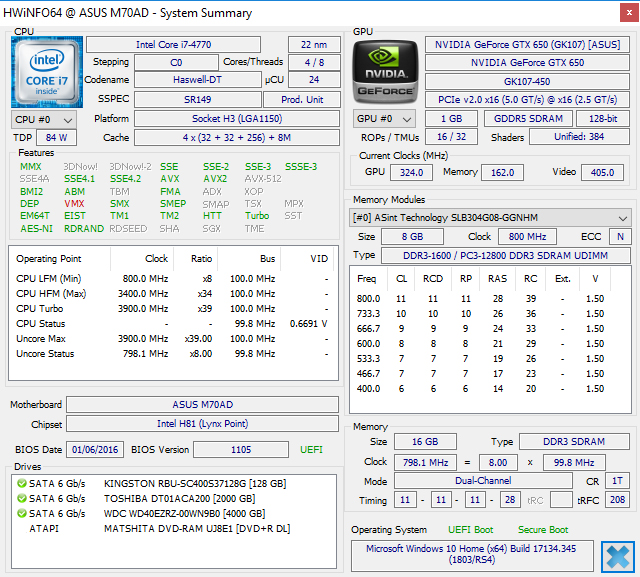The height and width of the screenshot is (577, 640).
Task: Click the blue X close icon button
Action: (x=618, y=557)
